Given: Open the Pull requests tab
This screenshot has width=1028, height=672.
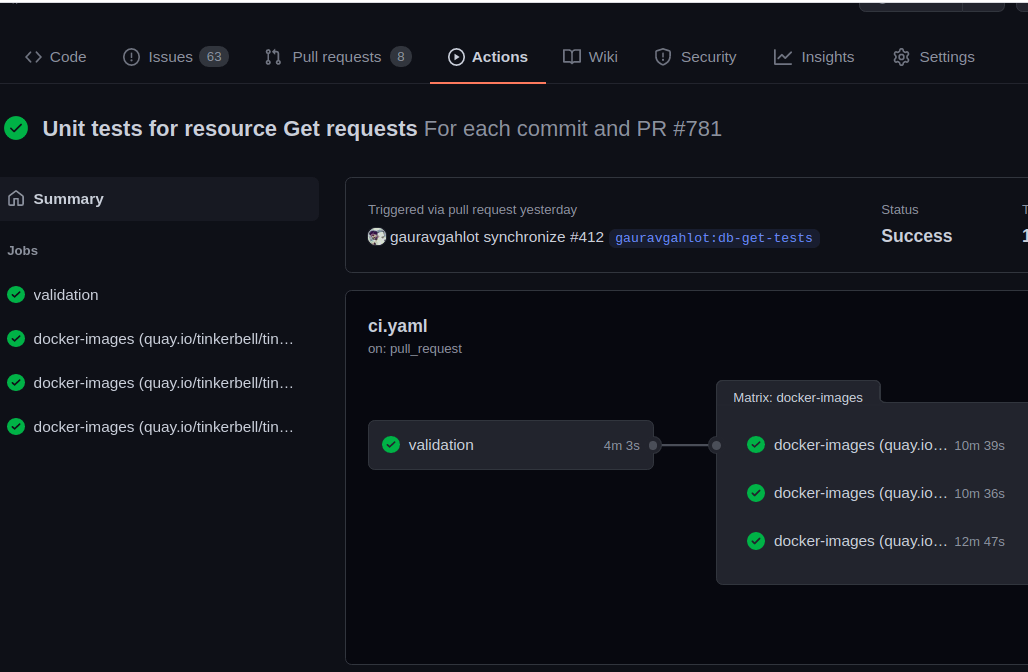Looking at the screenshot, I should (337, 57).
